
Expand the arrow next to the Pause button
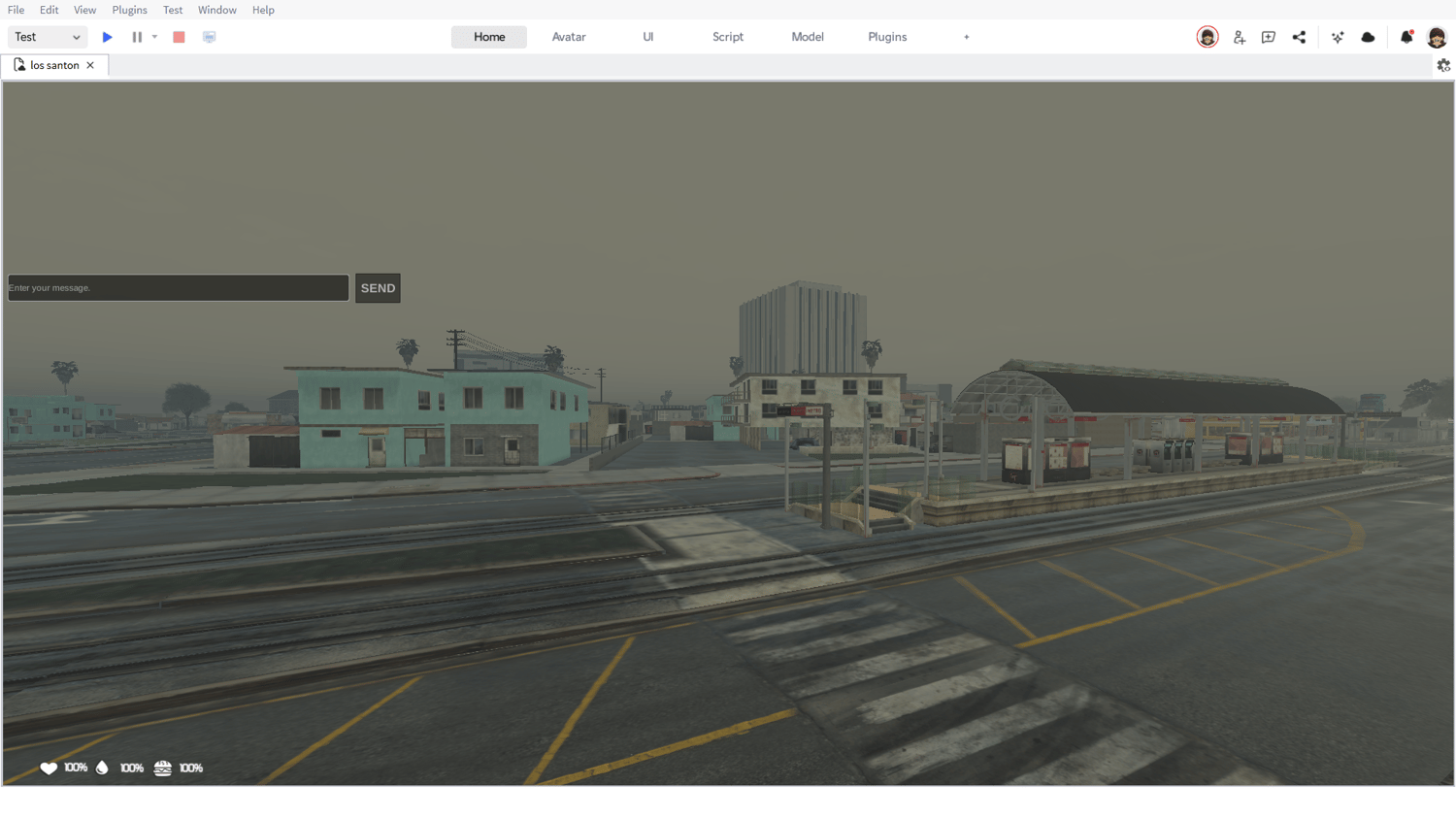pos(154,37)
